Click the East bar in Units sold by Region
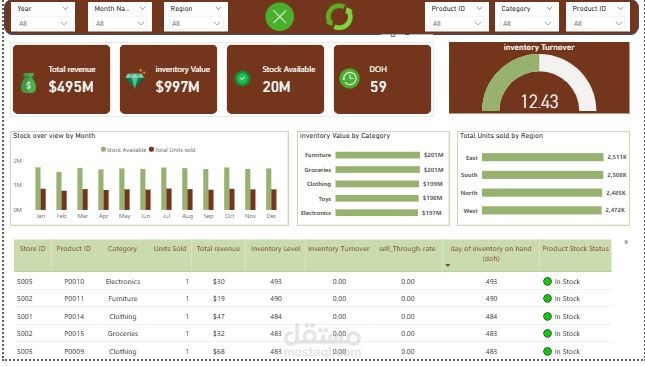Viewport: 645px width, 366px height. (543, 157)
